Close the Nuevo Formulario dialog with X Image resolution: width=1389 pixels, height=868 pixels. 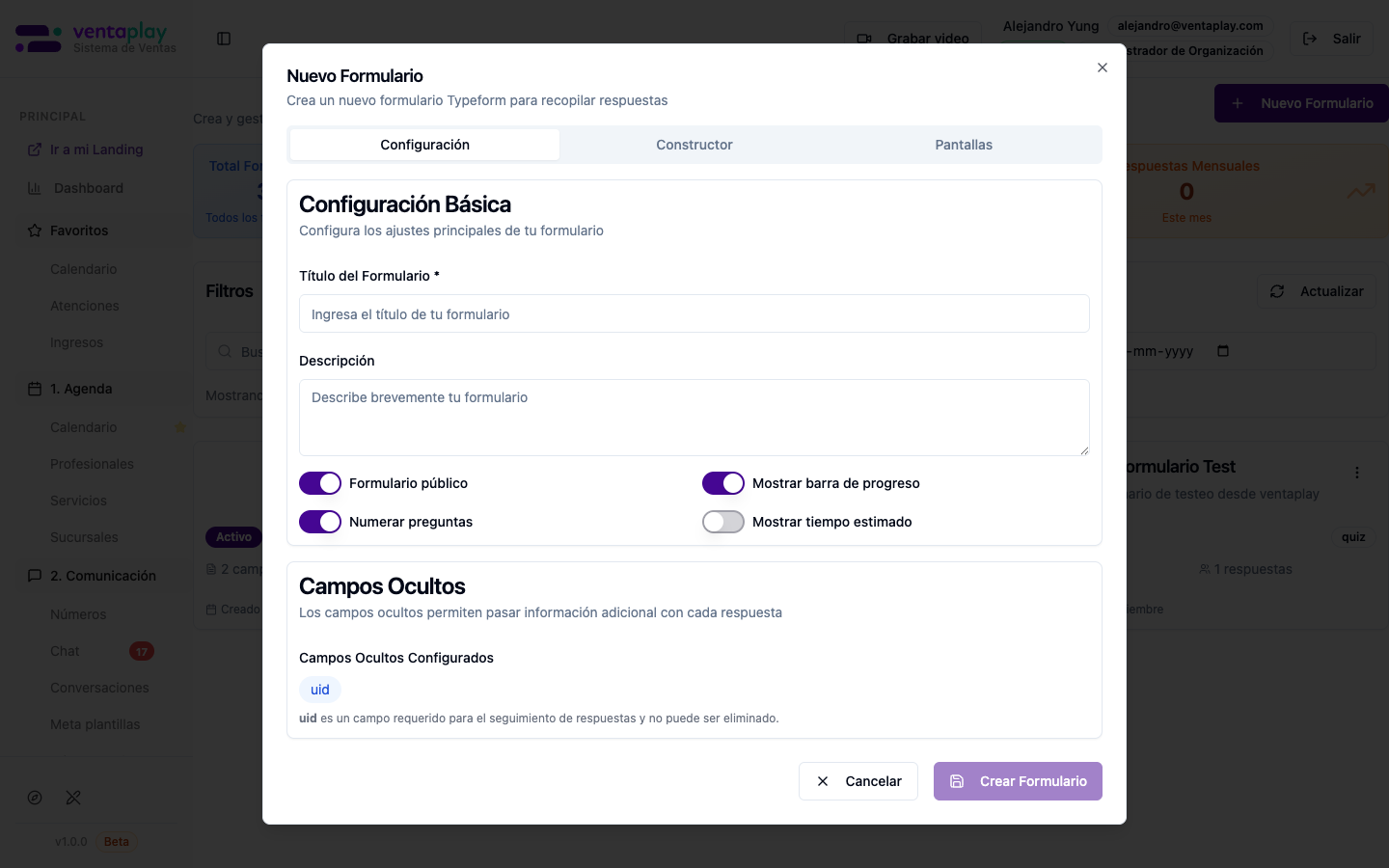[x=1103, y=68]
